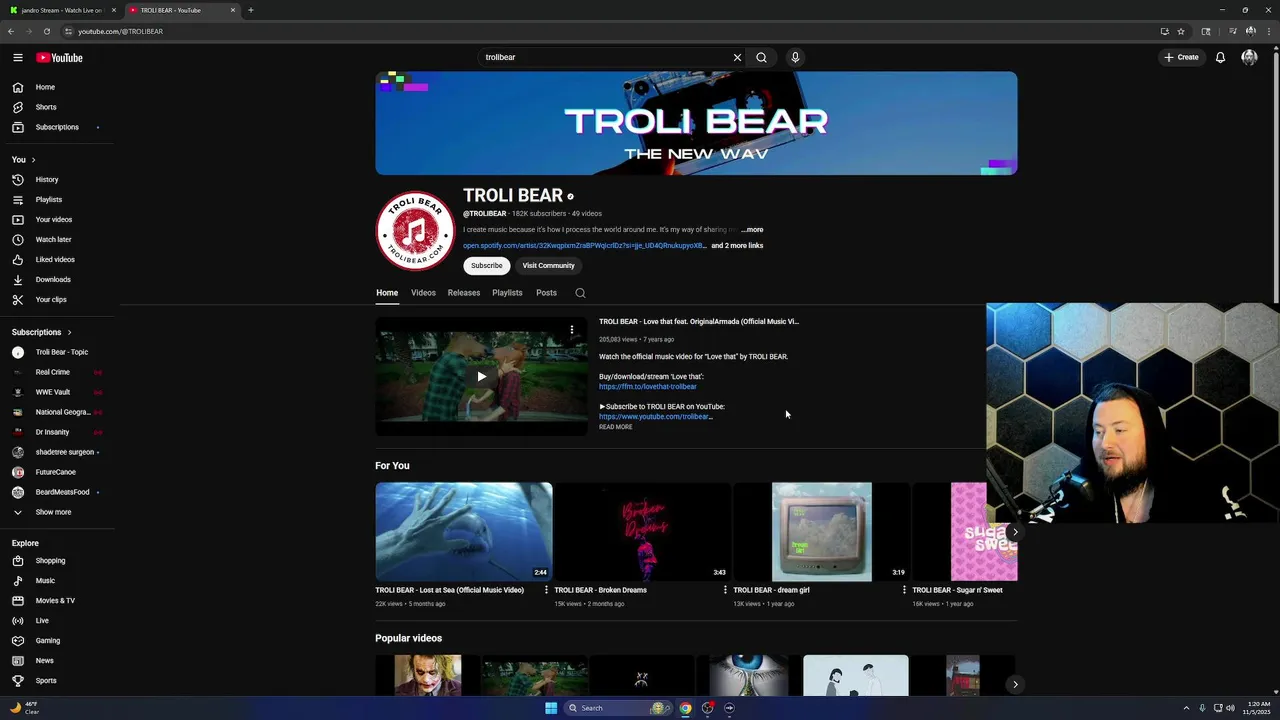
Task: Open dream girl video thumbnail
Action: coord(822,531)
